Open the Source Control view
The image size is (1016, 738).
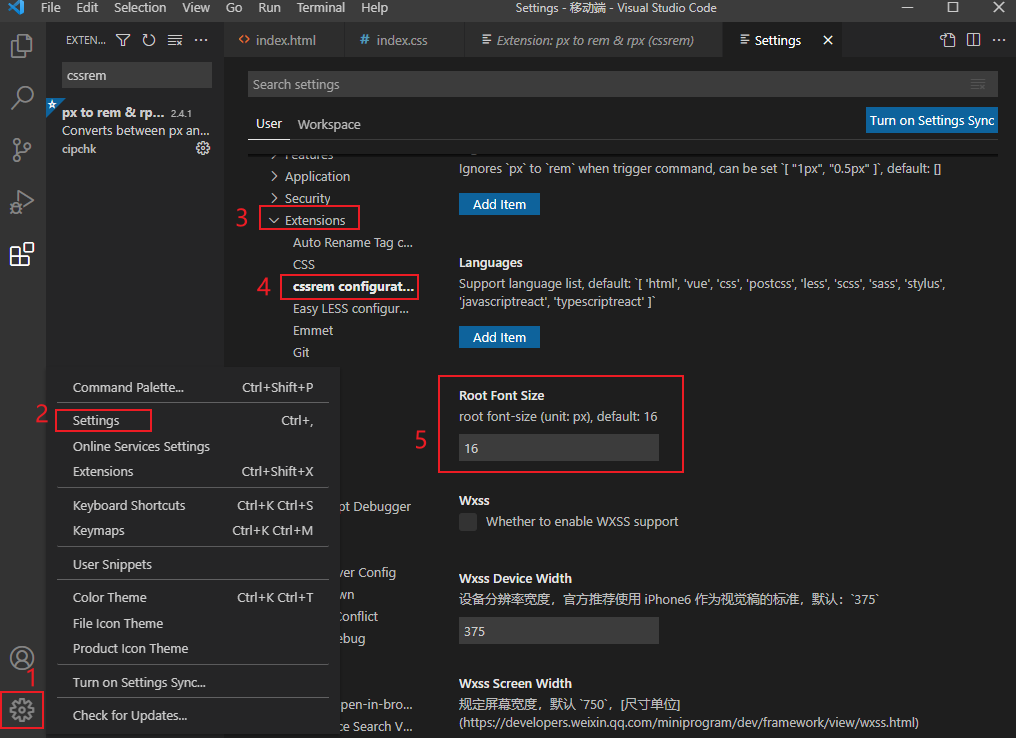pos(21,150)
